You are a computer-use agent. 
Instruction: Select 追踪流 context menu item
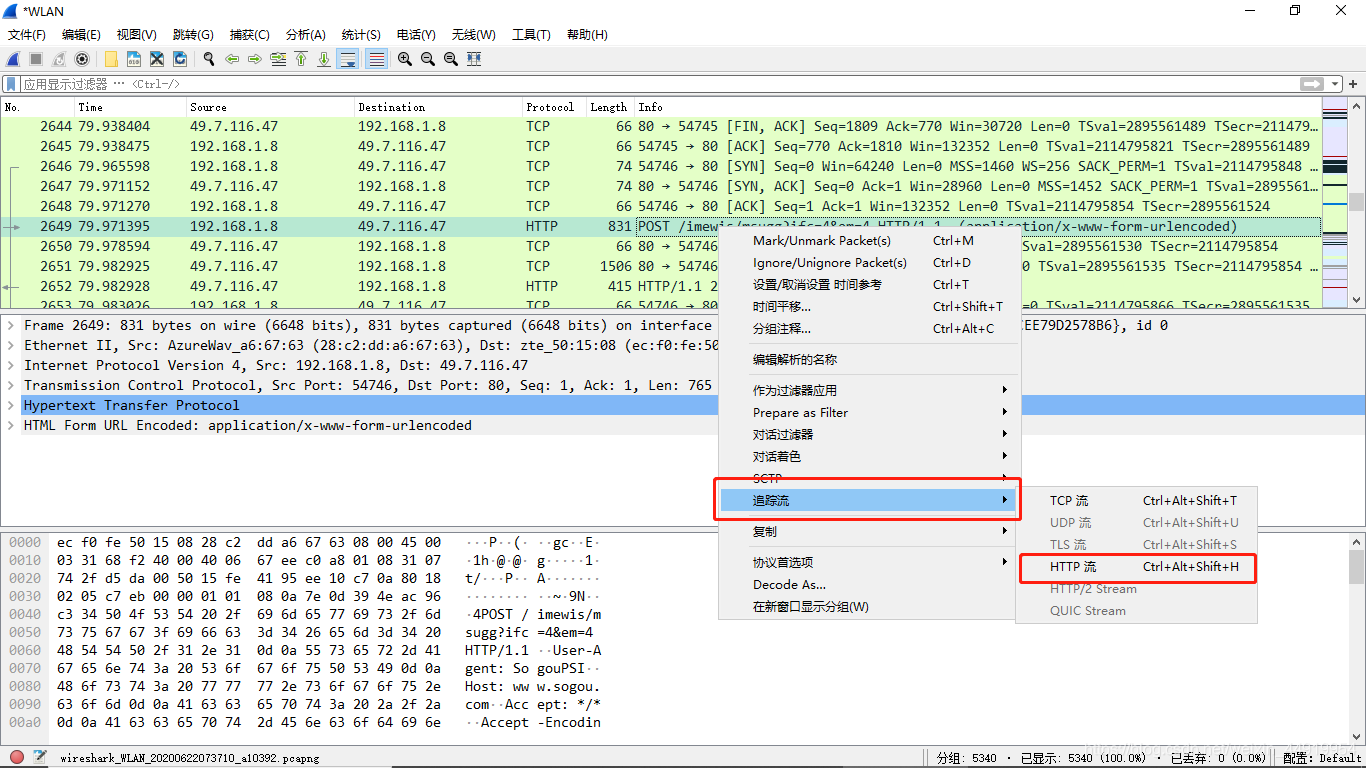[869, 500]
